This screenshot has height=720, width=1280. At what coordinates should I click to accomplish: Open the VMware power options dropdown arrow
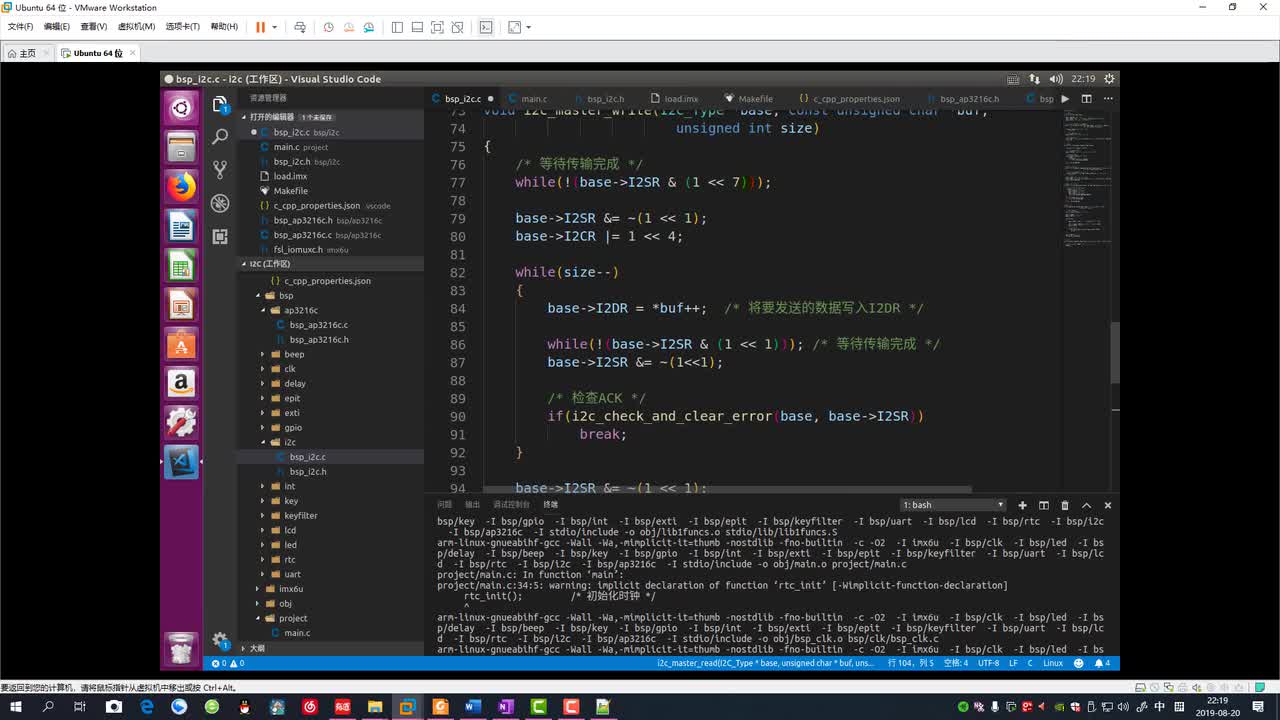274,27
